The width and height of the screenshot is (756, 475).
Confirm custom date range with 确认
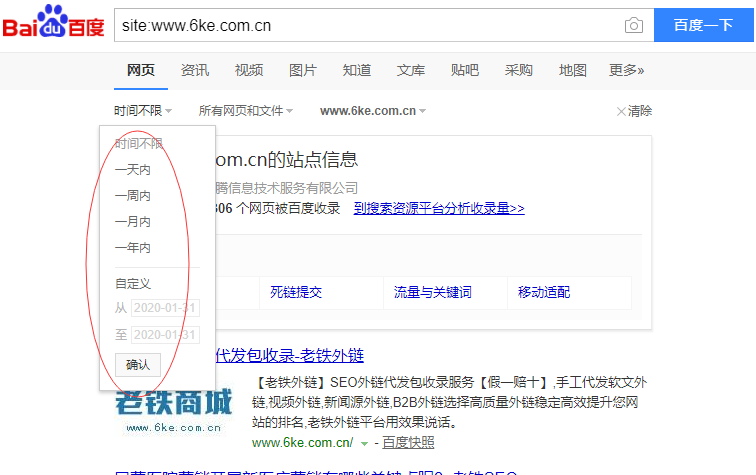[x=138, y=365]
